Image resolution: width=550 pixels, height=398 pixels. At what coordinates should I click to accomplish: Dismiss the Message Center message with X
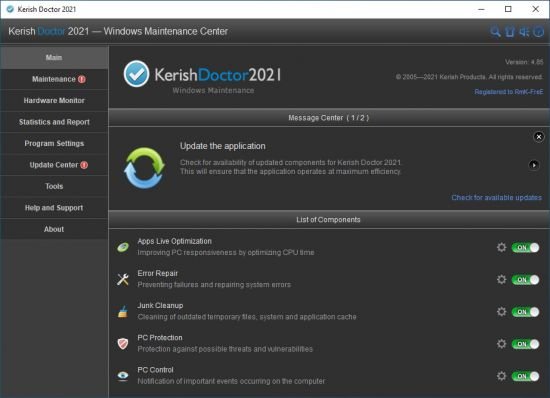pos(539,137)
